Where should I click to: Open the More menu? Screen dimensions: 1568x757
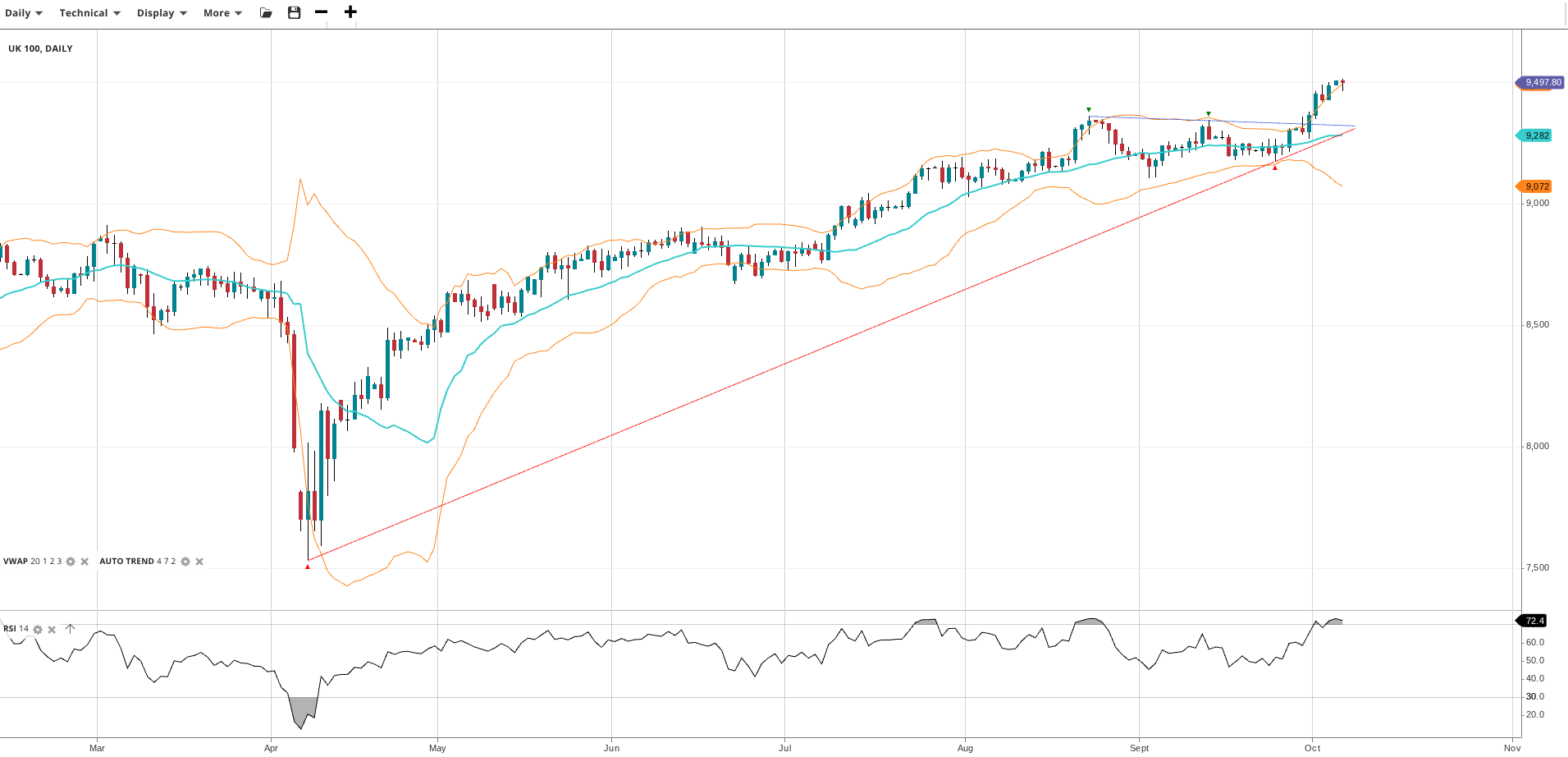(x=222, y=13)
